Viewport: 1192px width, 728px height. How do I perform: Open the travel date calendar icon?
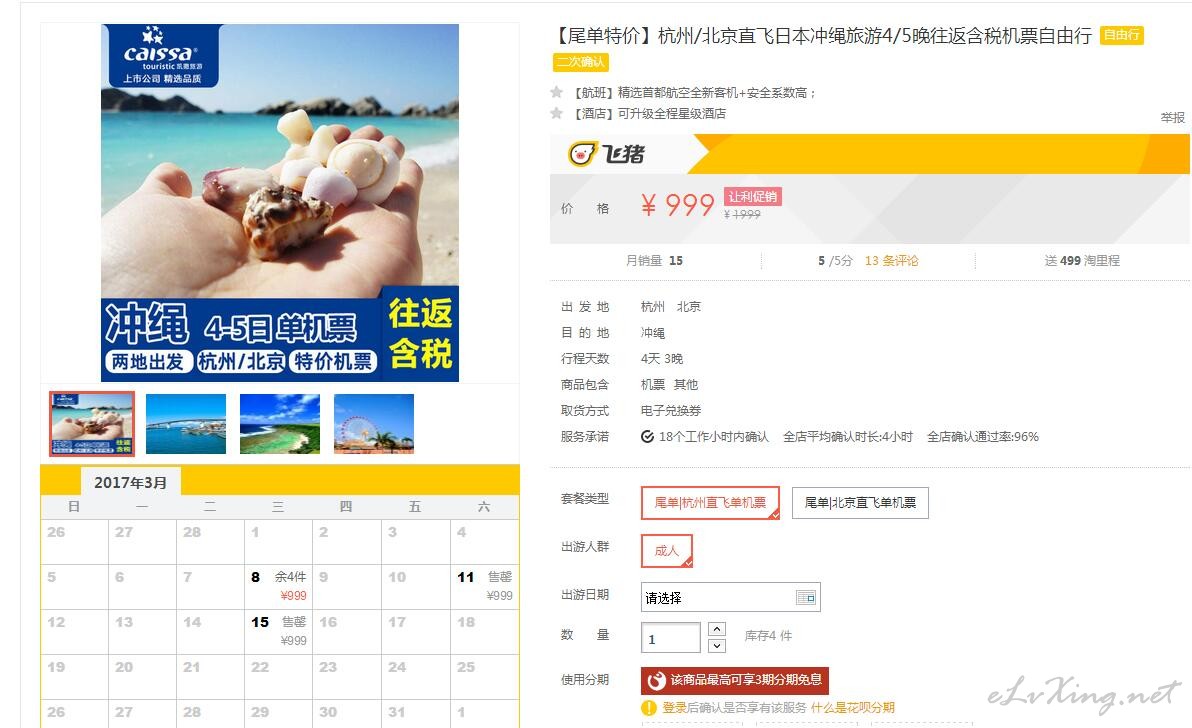pyautogui.click(x=806, y=597)
